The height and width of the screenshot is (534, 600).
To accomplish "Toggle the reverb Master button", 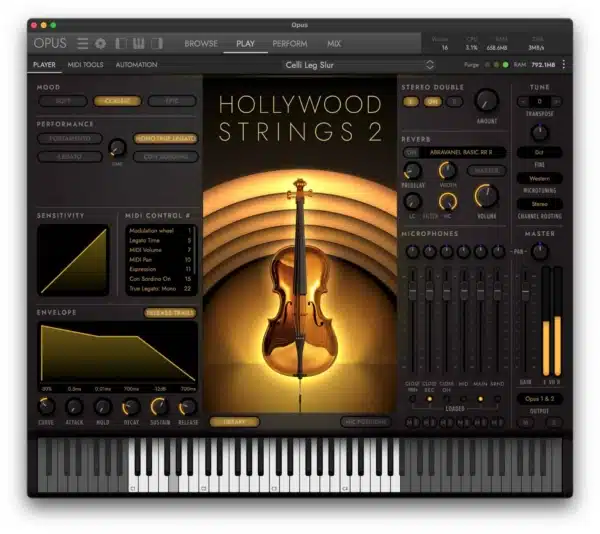I will (x=486, y=170).
